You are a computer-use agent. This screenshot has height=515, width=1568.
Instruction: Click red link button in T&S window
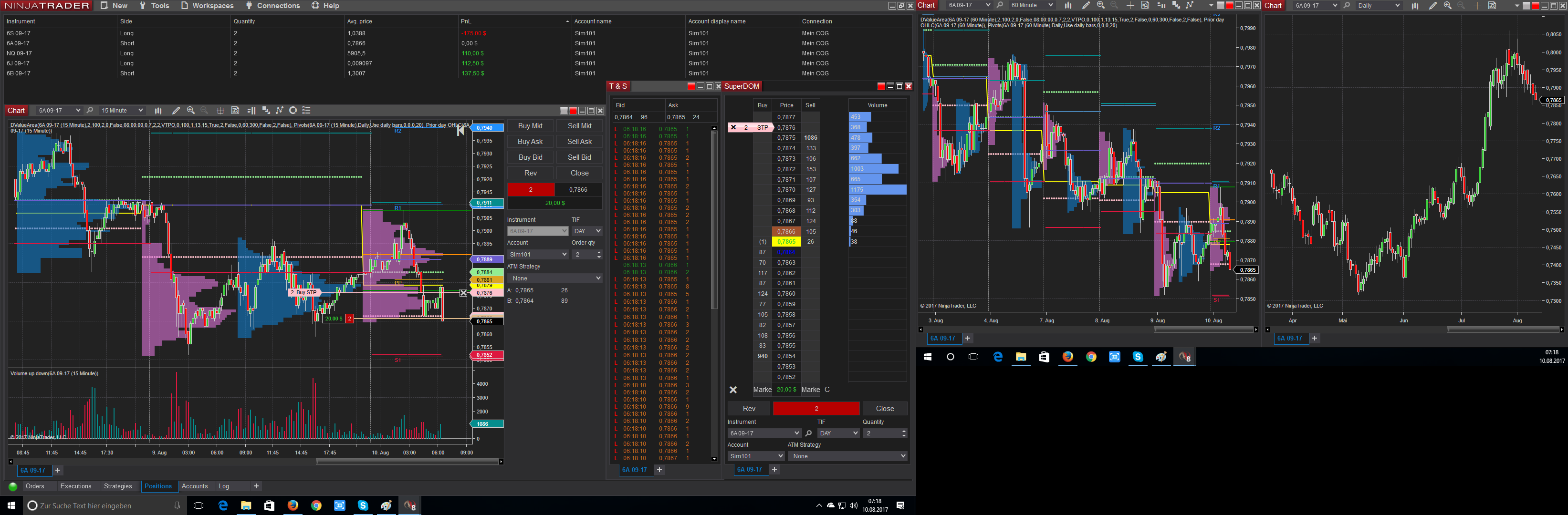pos(691,86)
